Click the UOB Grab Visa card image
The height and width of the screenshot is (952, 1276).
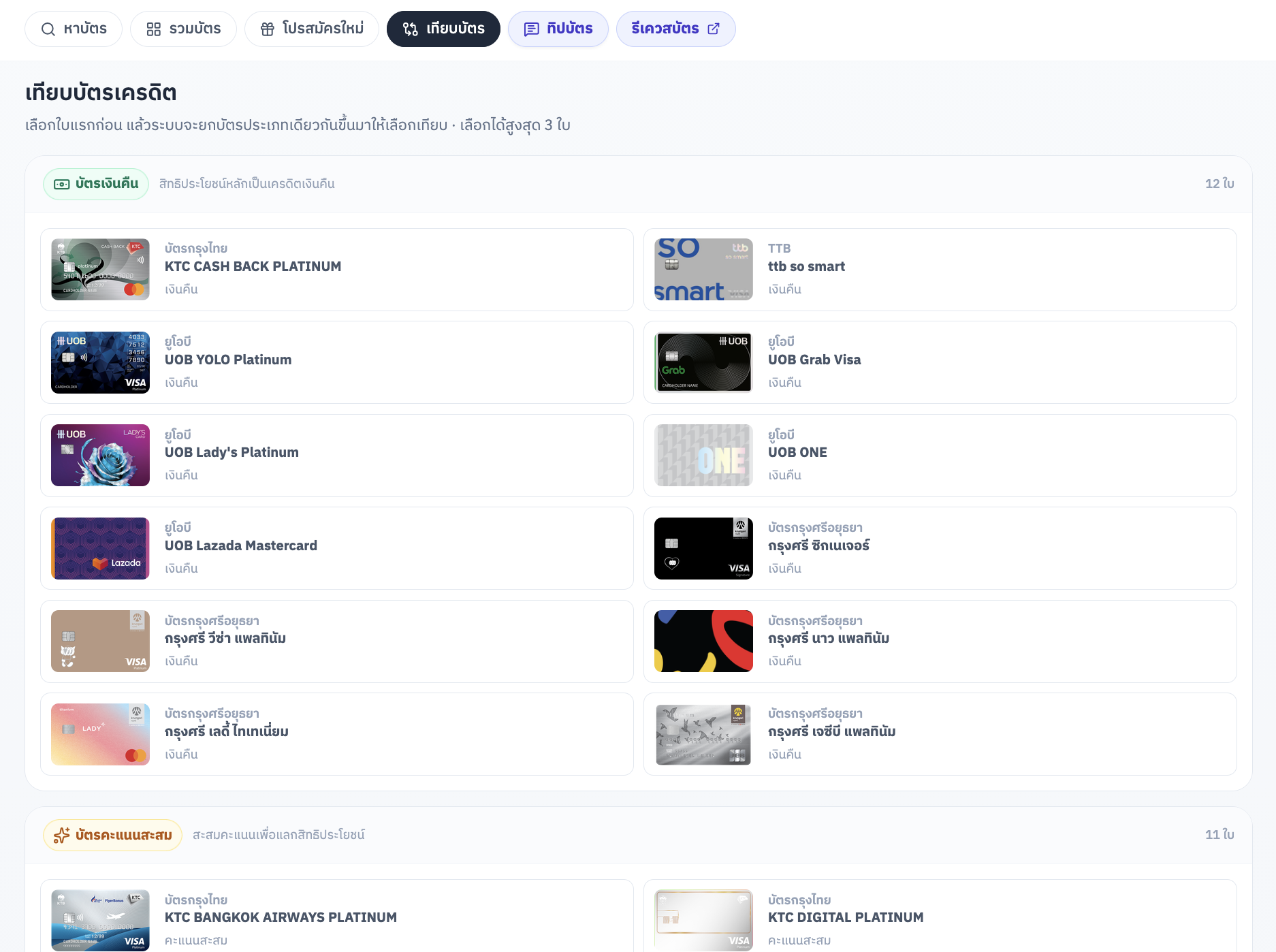tap(703, 362)
